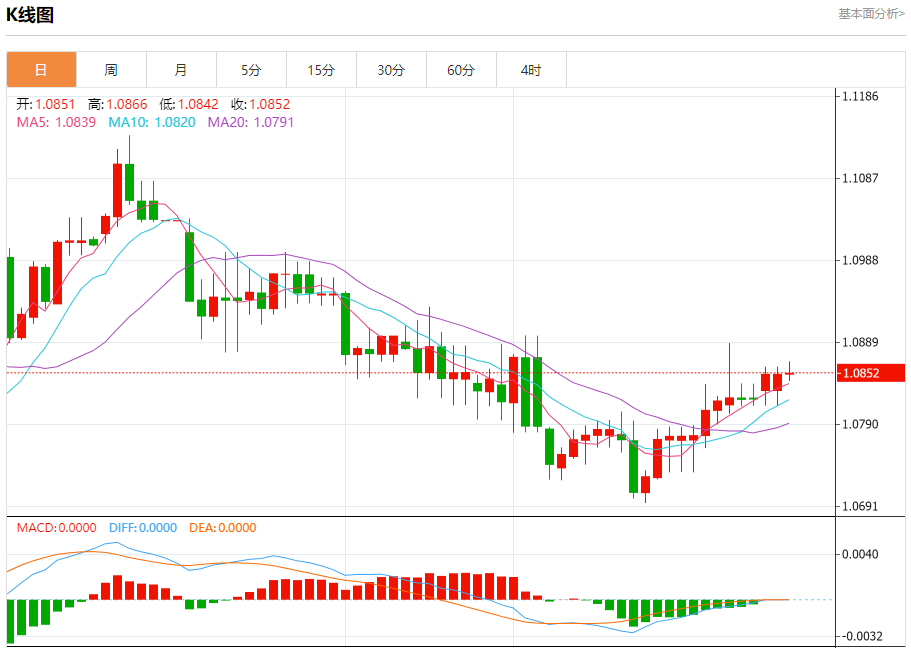Viewport: 911px width, 648px height.
Task: Click the red 1.0852 current price tag
Action: [870, 373]
